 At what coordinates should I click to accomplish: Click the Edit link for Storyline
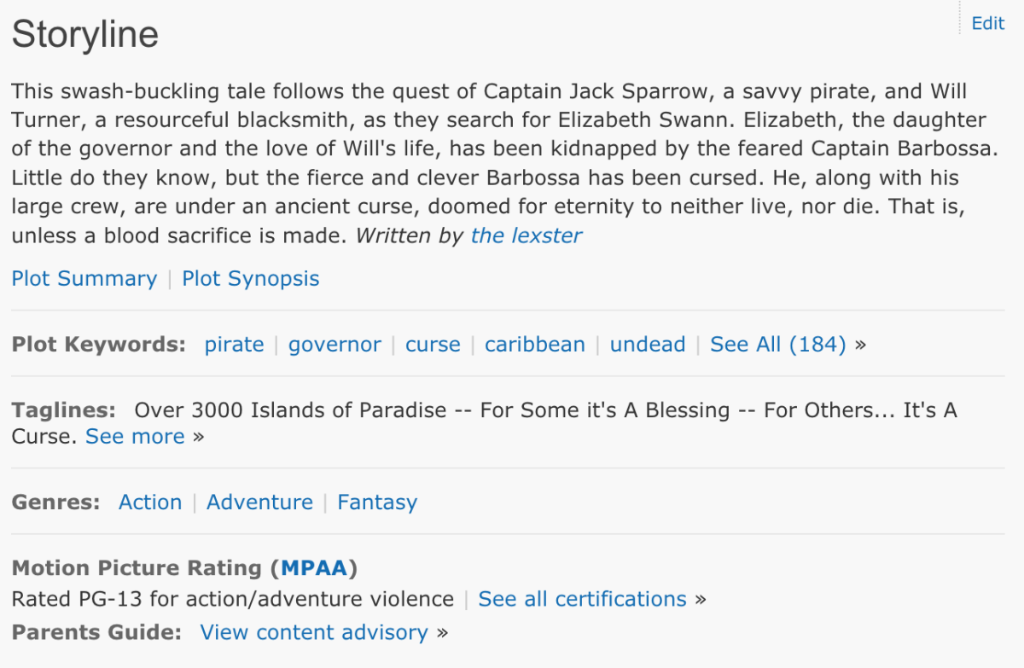[x=987, y=23]
